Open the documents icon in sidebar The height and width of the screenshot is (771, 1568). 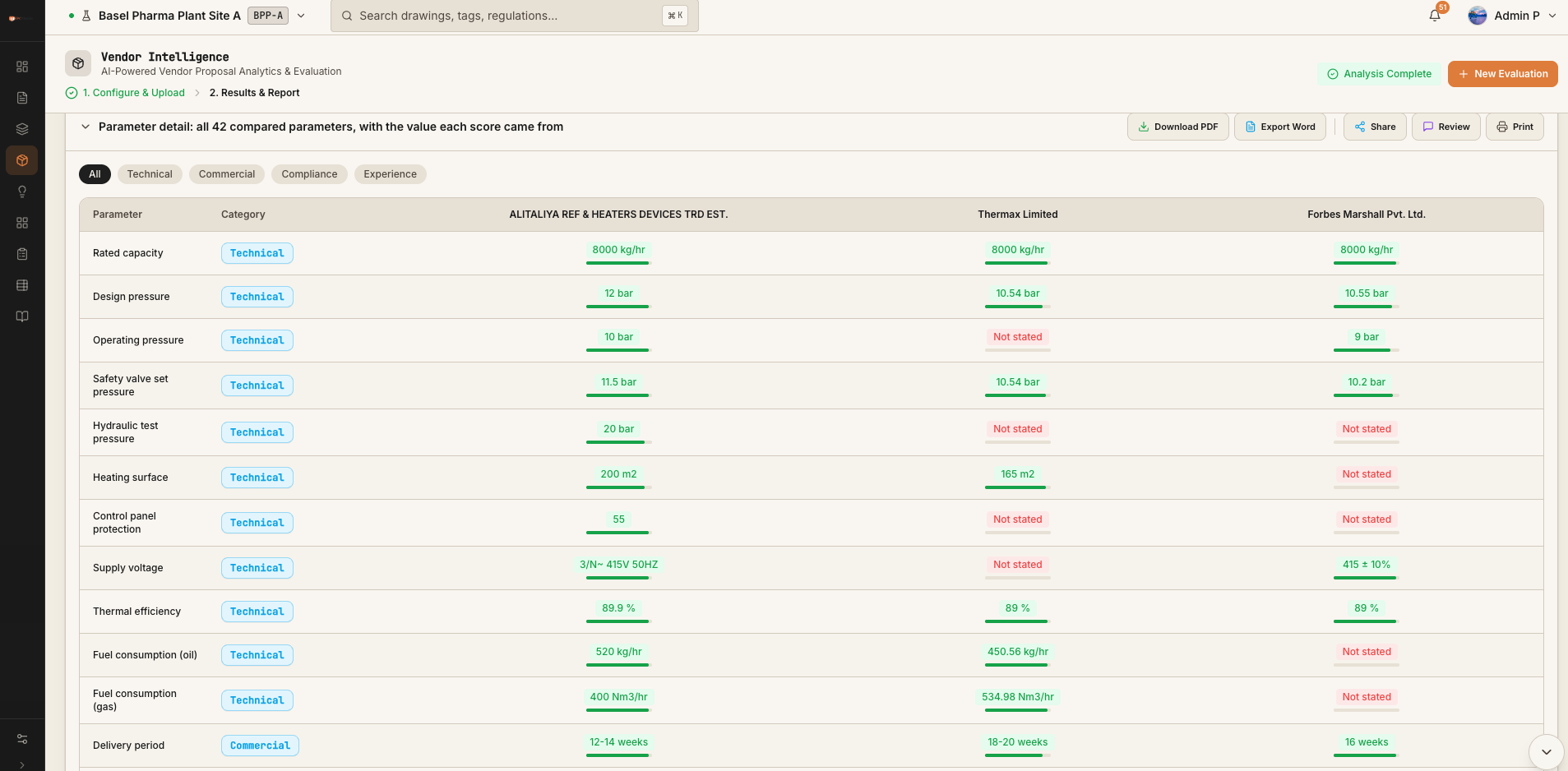[22, 98]
